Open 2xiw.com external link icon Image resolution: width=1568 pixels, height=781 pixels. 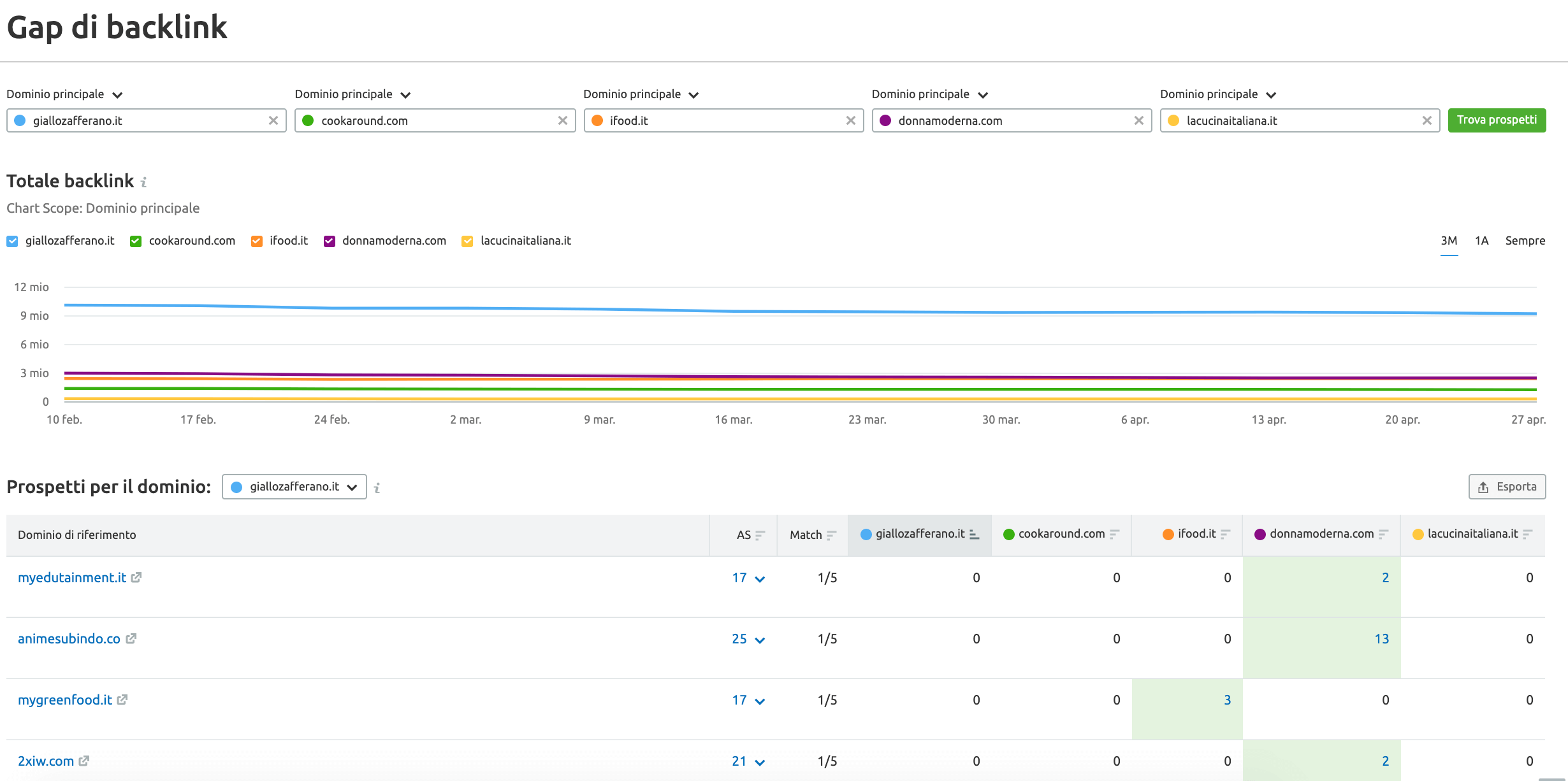[84, 761]
